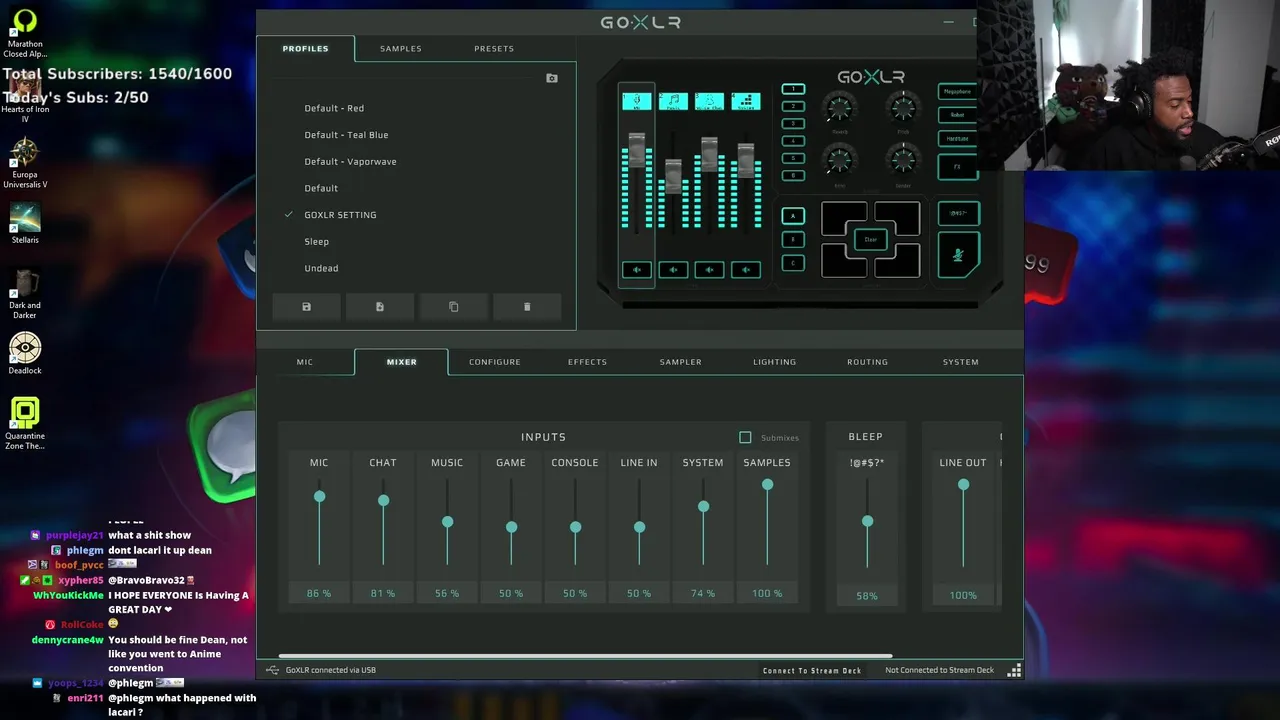
Task: Click the MIC input slider handle
Action: pyautogui.click(x=319, y=497)
